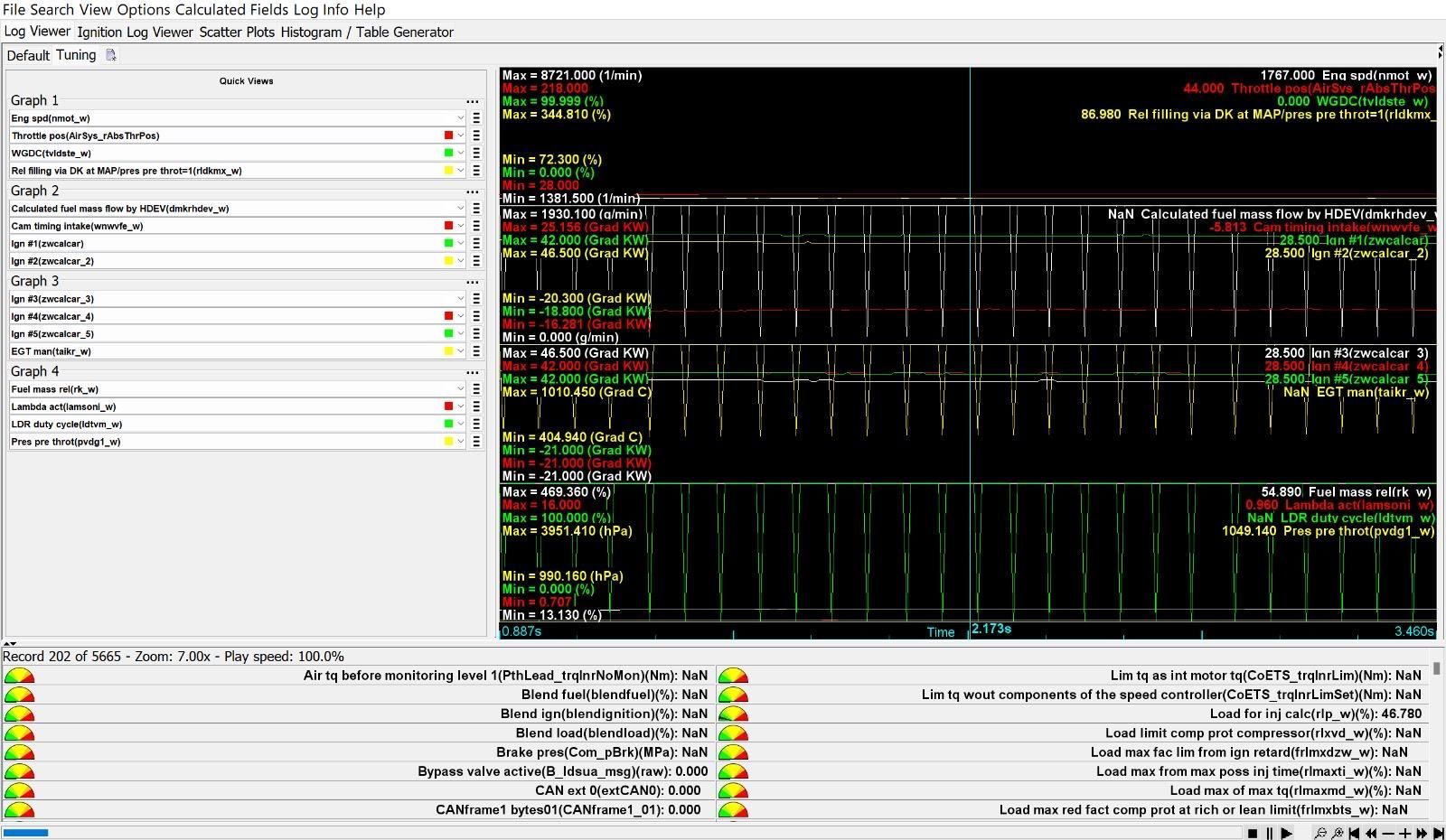Change red color swatch for Lambda act
The image size is (1446, 840).
click(x=448, y=406)
